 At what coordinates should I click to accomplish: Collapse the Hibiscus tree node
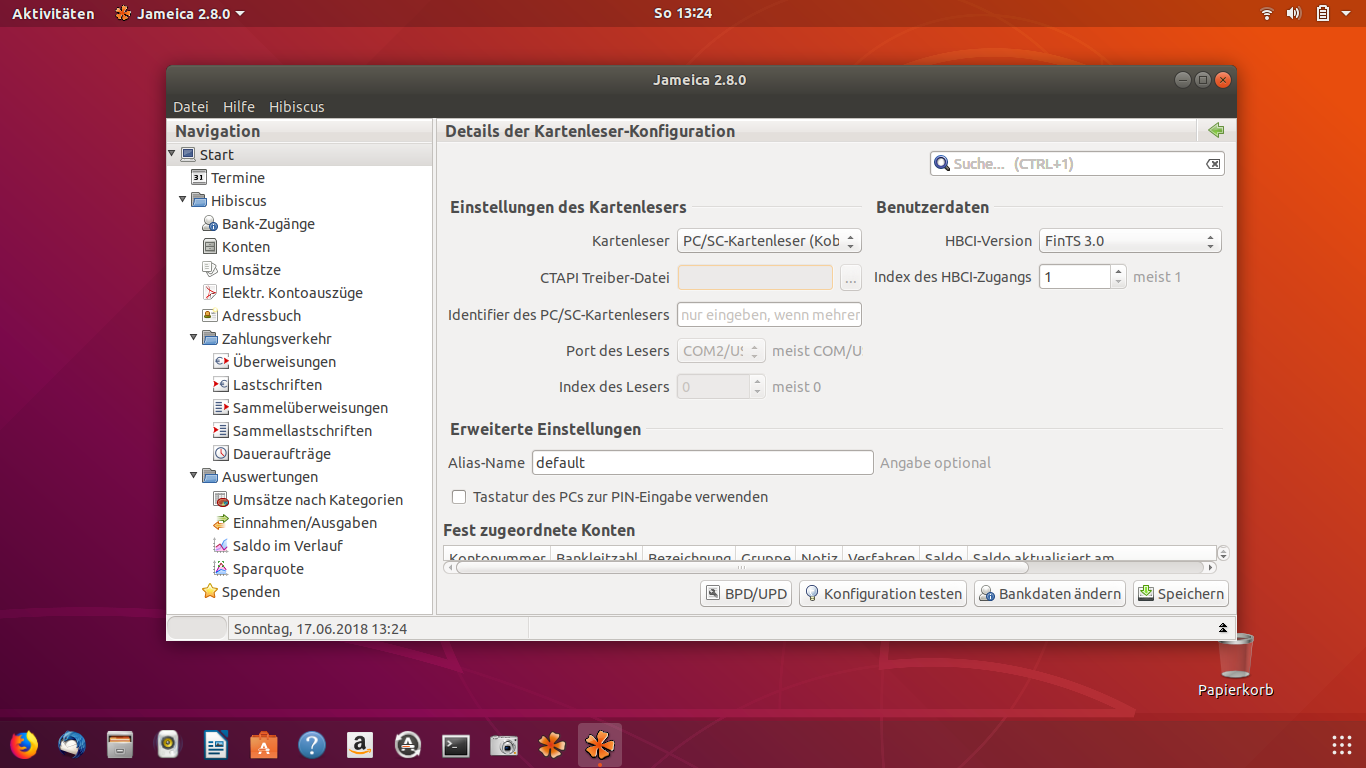pos(183,200)
